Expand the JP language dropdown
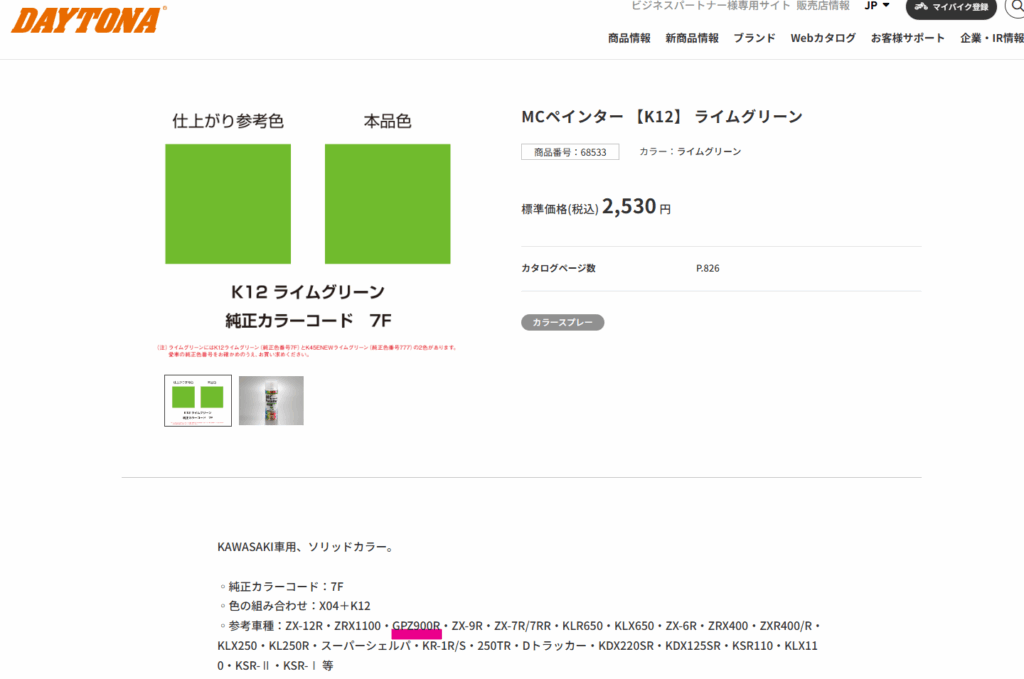This screenshot has width=1024, height=679. click(x=877, y=6)
